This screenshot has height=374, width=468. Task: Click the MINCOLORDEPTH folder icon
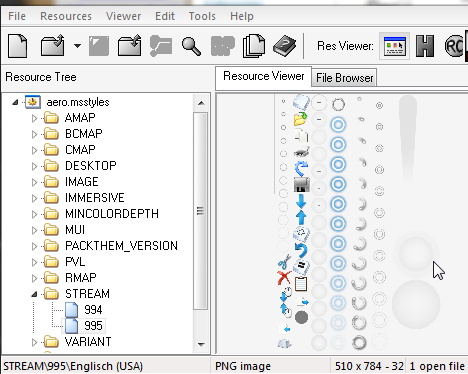point(51,214)
